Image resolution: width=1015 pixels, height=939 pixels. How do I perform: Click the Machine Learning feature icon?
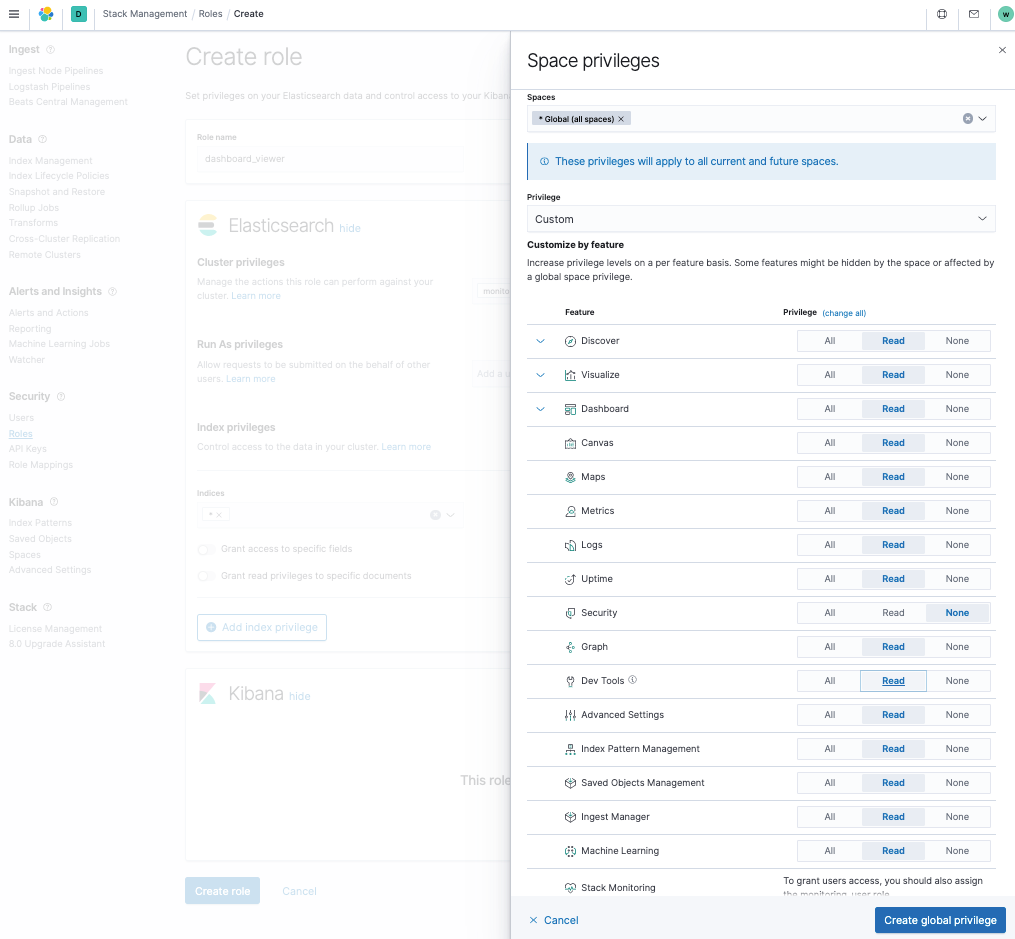pos(570,851)
